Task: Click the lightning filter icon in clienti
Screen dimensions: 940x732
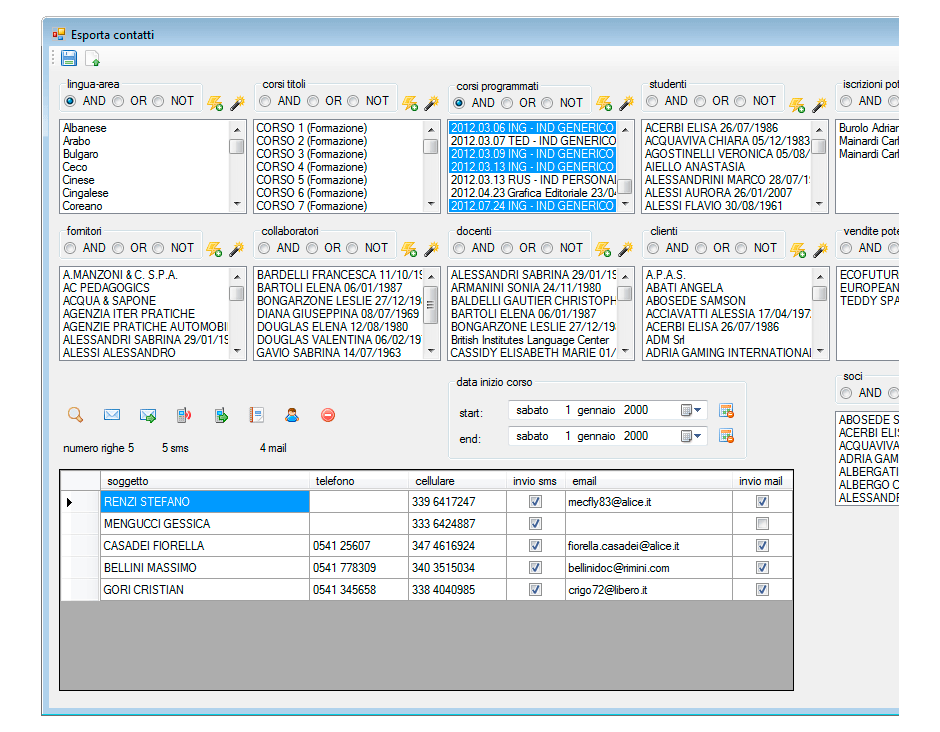Action: coord(798,249)
